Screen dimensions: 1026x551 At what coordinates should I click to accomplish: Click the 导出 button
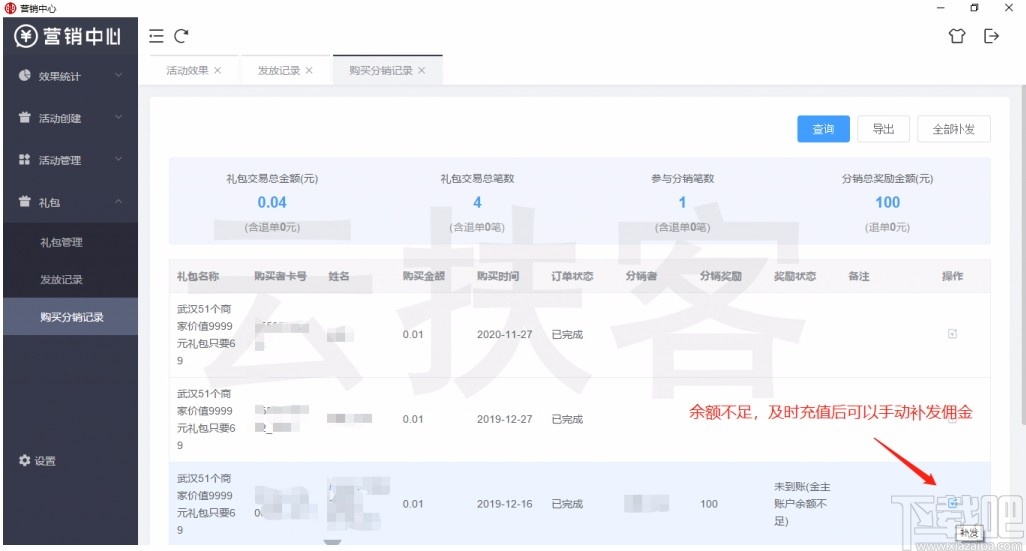(x=883, y=129)
